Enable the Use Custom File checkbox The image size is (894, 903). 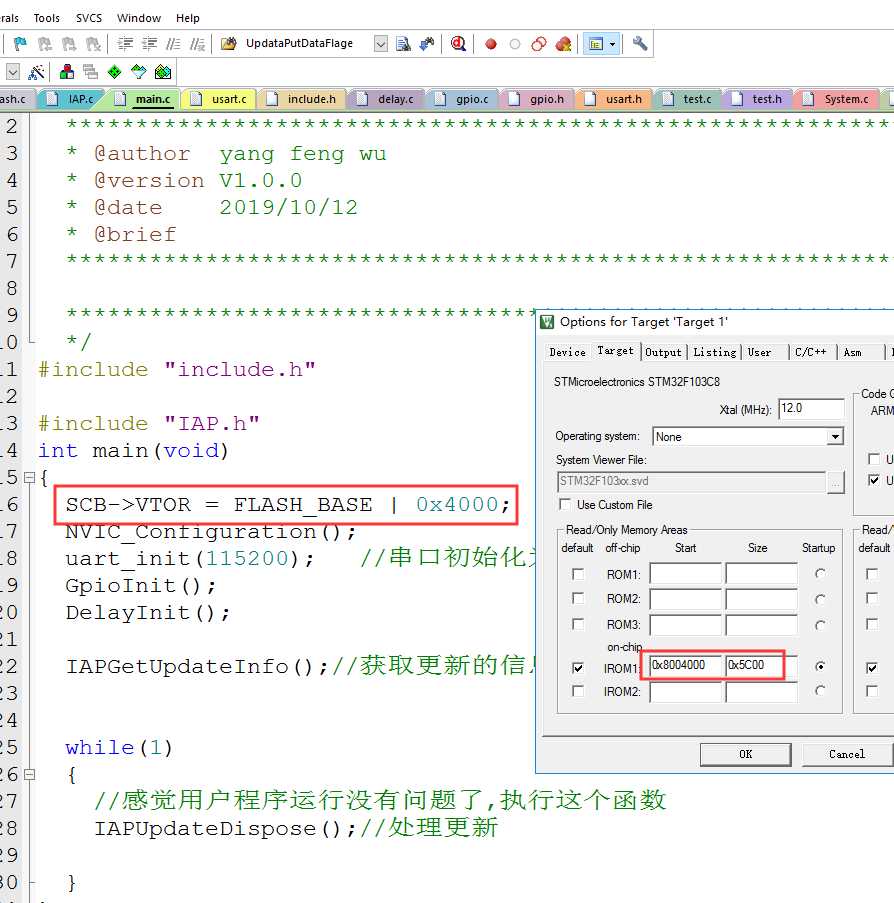[x=565, y=504]
